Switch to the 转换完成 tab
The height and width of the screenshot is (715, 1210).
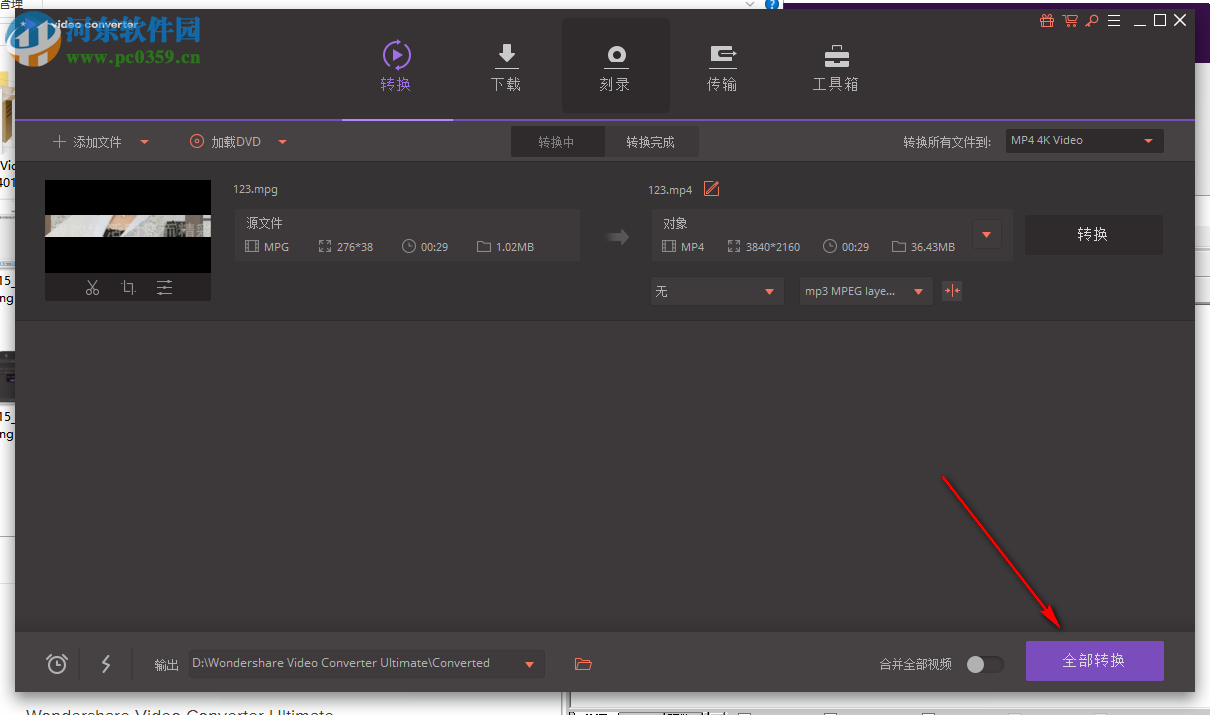tap(651, 141)
